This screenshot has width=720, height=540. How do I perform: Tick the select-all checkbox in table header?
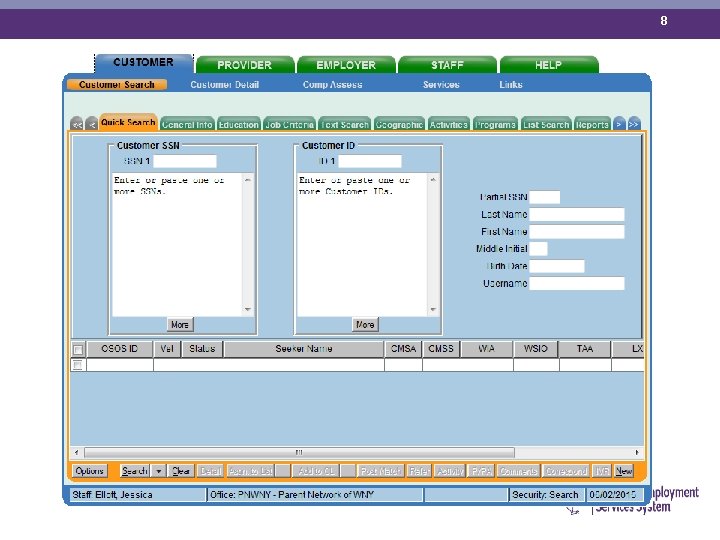[x=78, y=349]
